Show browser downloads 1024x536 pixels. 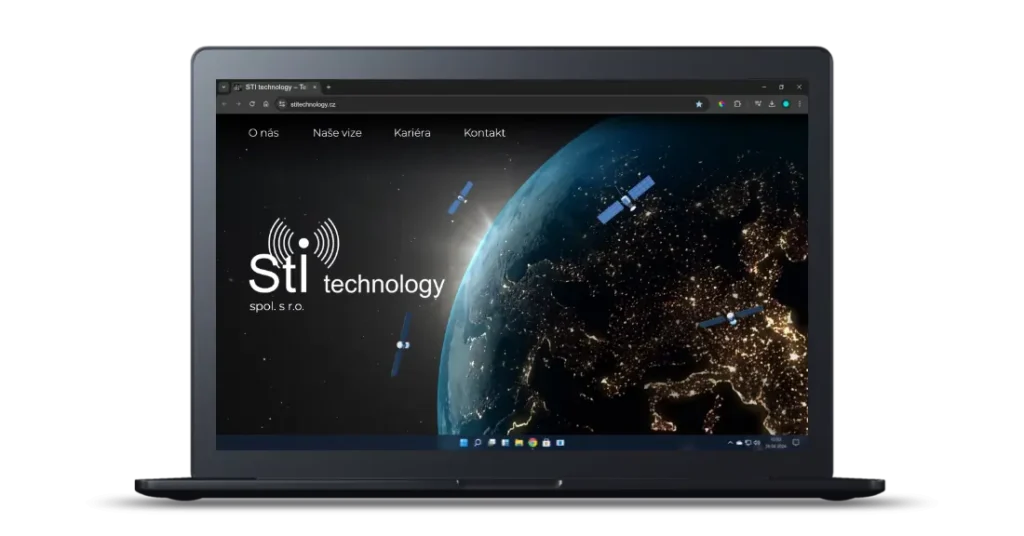pos(772,104)
